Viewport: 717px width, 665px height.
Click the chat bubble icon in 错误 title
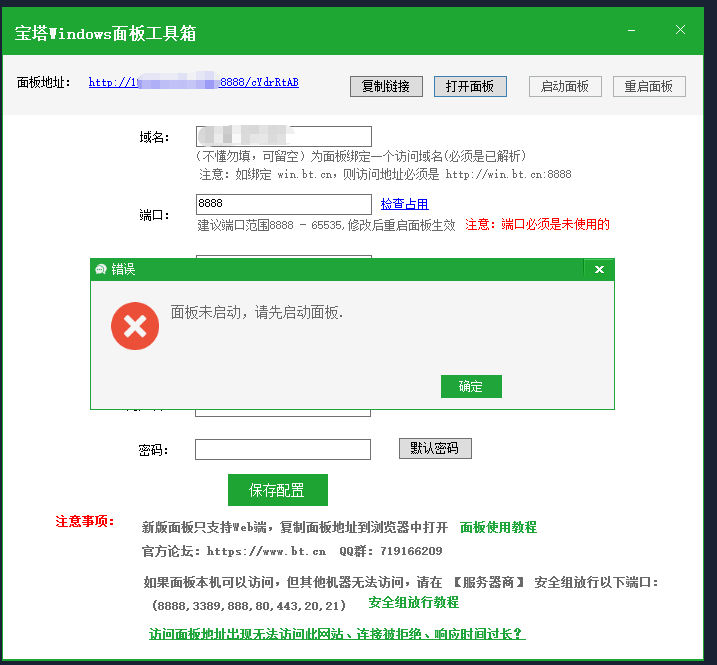101,269
